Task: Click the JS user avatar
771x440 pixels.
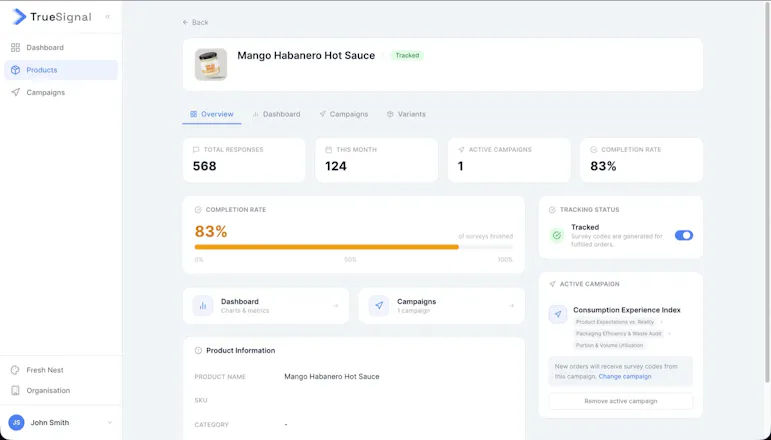Action: click(16, 423)
